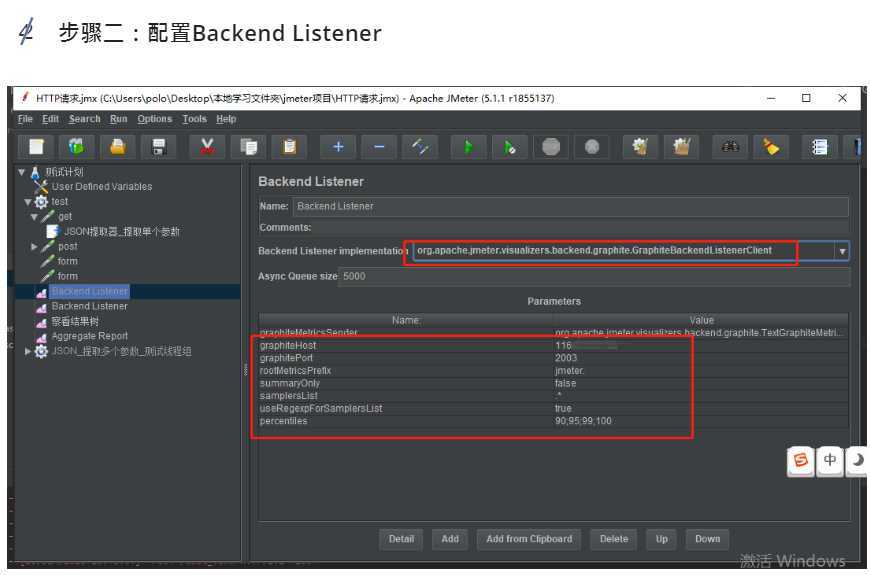Click Add from Clipboard button
The height and width of the screenshot is (575, 870).
point(529,539)
